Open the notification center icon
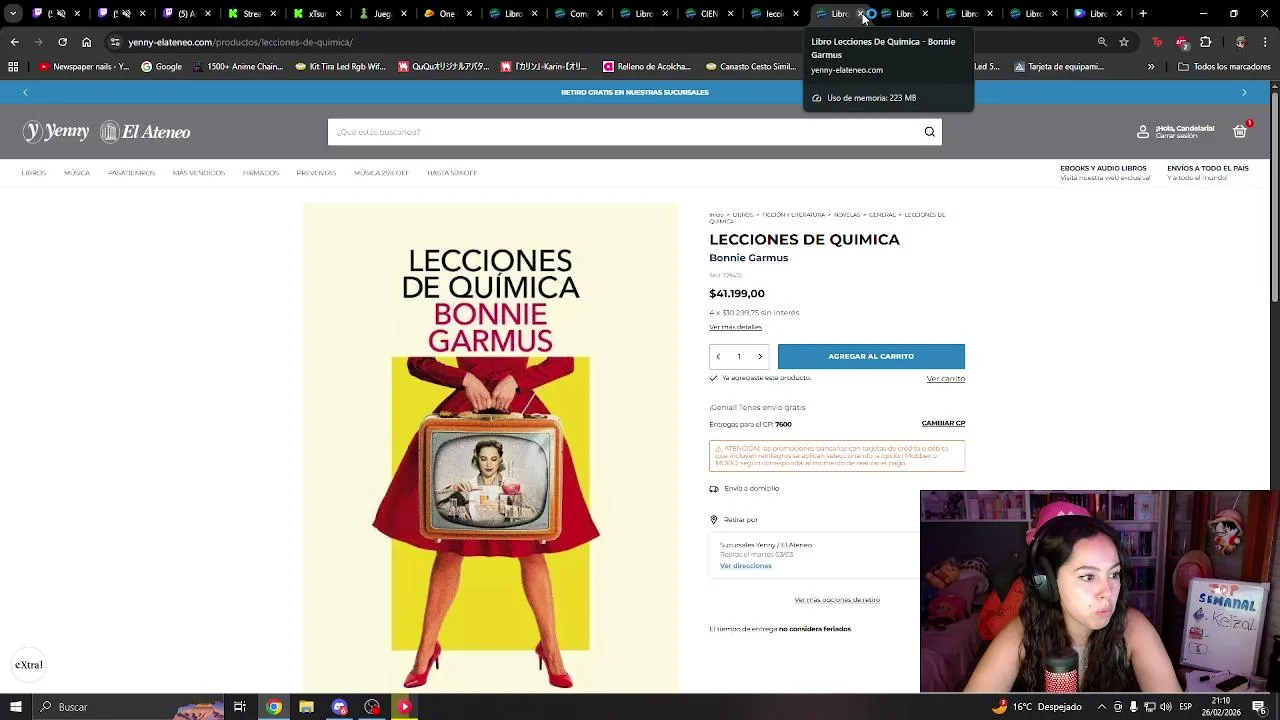Image resolution: width=1280 pixels, height=720 pixels. pyautogui.click(x=1259, y=707)
